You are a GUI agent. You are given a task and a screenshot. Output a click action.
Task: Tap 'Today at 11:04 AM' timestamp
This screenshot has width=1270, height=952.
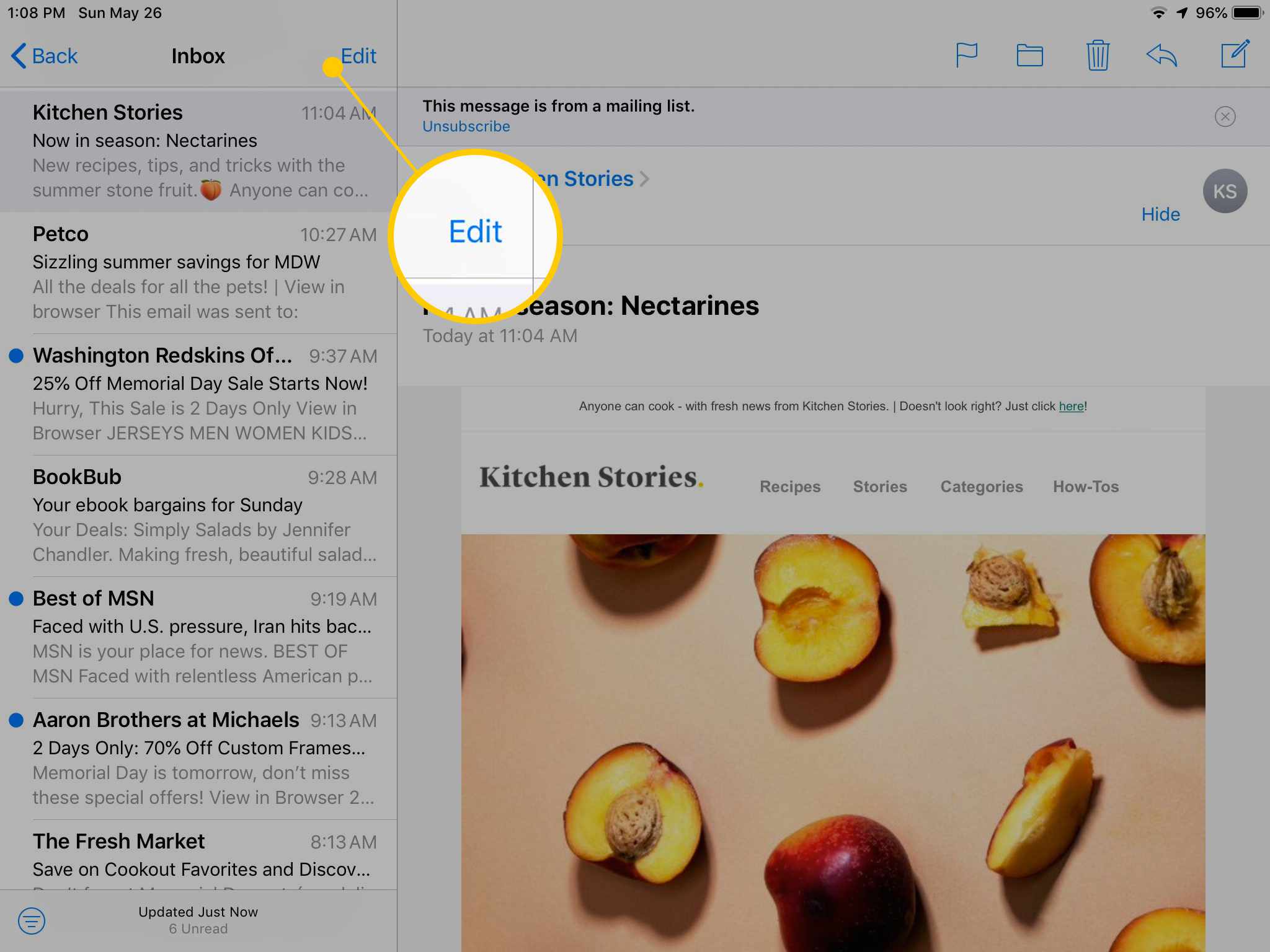tap(500, 336)
